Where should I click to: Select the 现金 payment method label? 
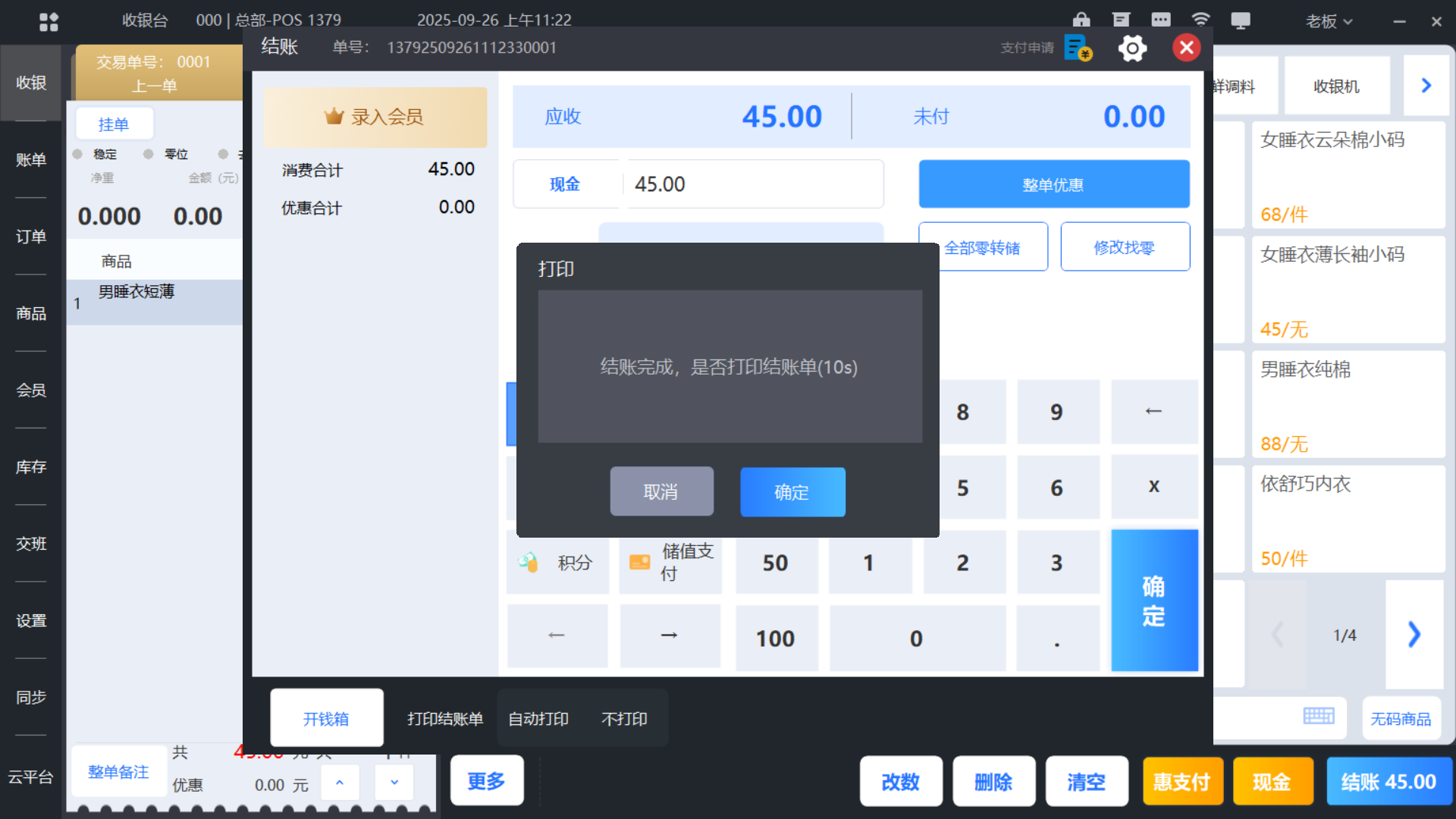pos(565,184)
